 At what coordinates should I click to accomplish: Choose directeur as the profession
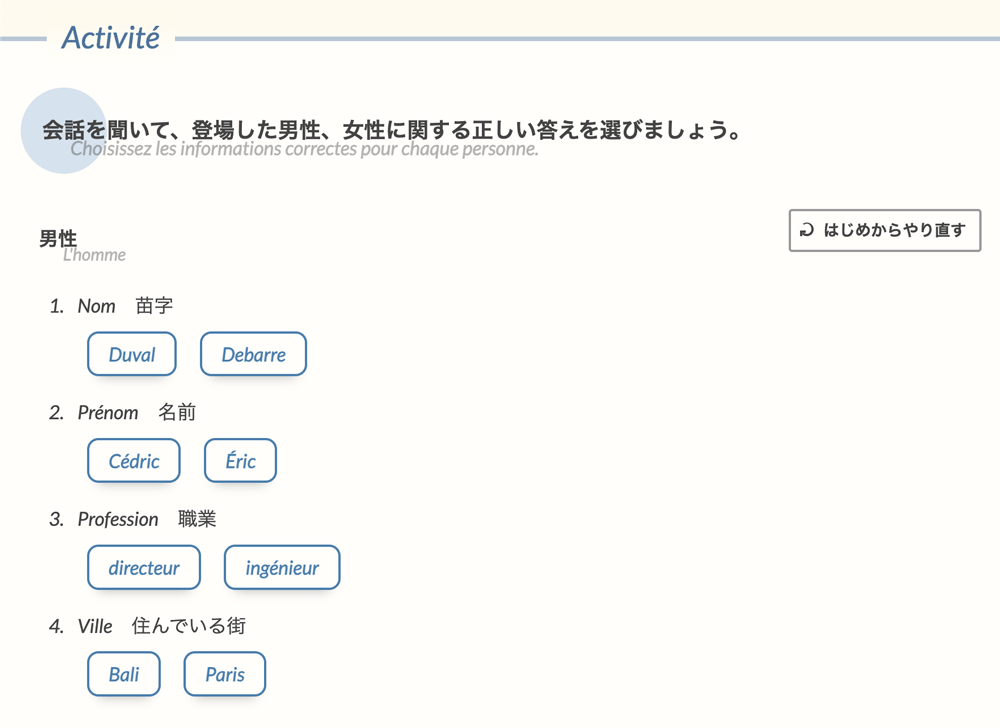(144, 568)
